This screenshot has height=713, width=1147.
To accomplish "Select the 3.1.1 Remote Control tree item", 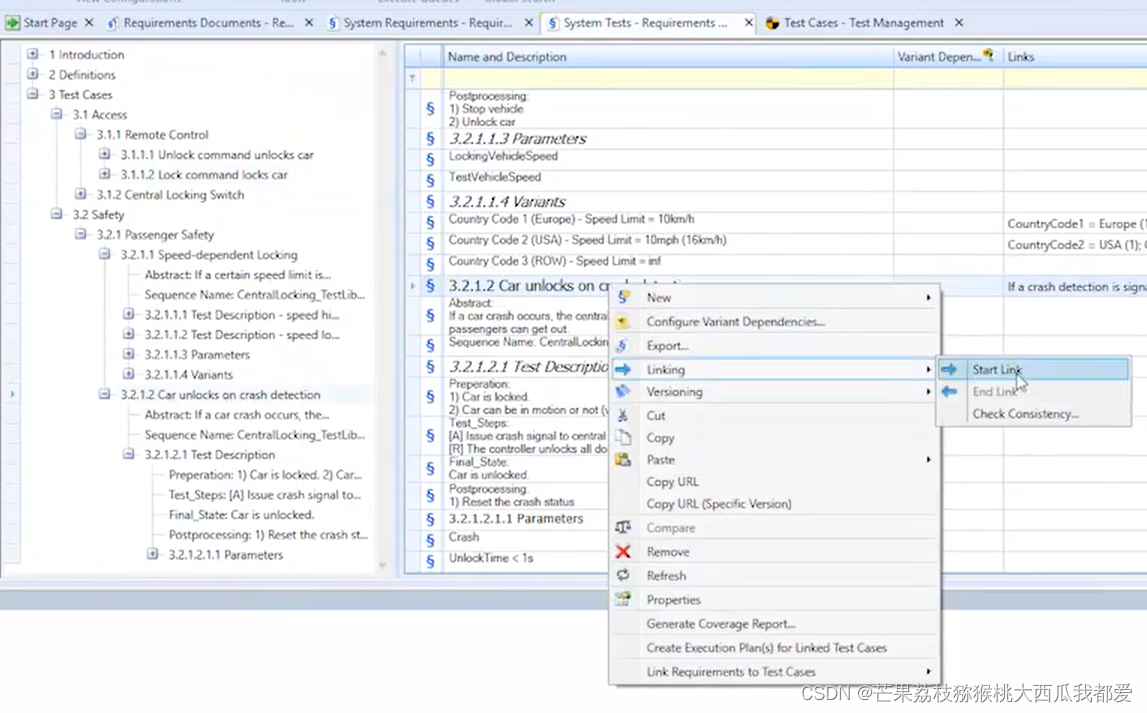I will tap(152, 135).
